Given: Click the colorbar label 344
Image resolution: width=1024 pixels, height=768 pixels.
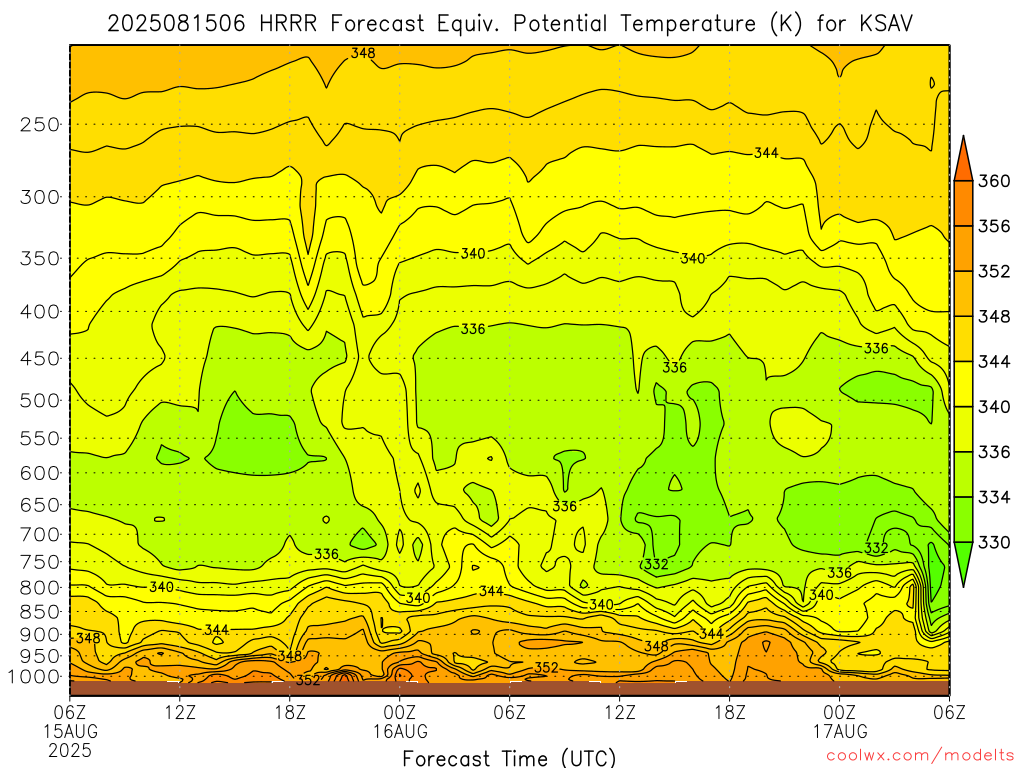Looking at the screenshot, I should click(994, 361).
